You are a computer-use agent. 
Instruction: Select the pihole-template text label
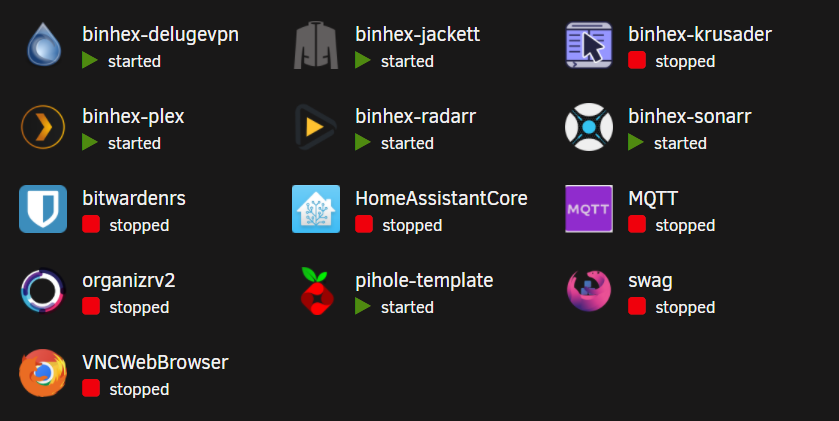[424, 281]
